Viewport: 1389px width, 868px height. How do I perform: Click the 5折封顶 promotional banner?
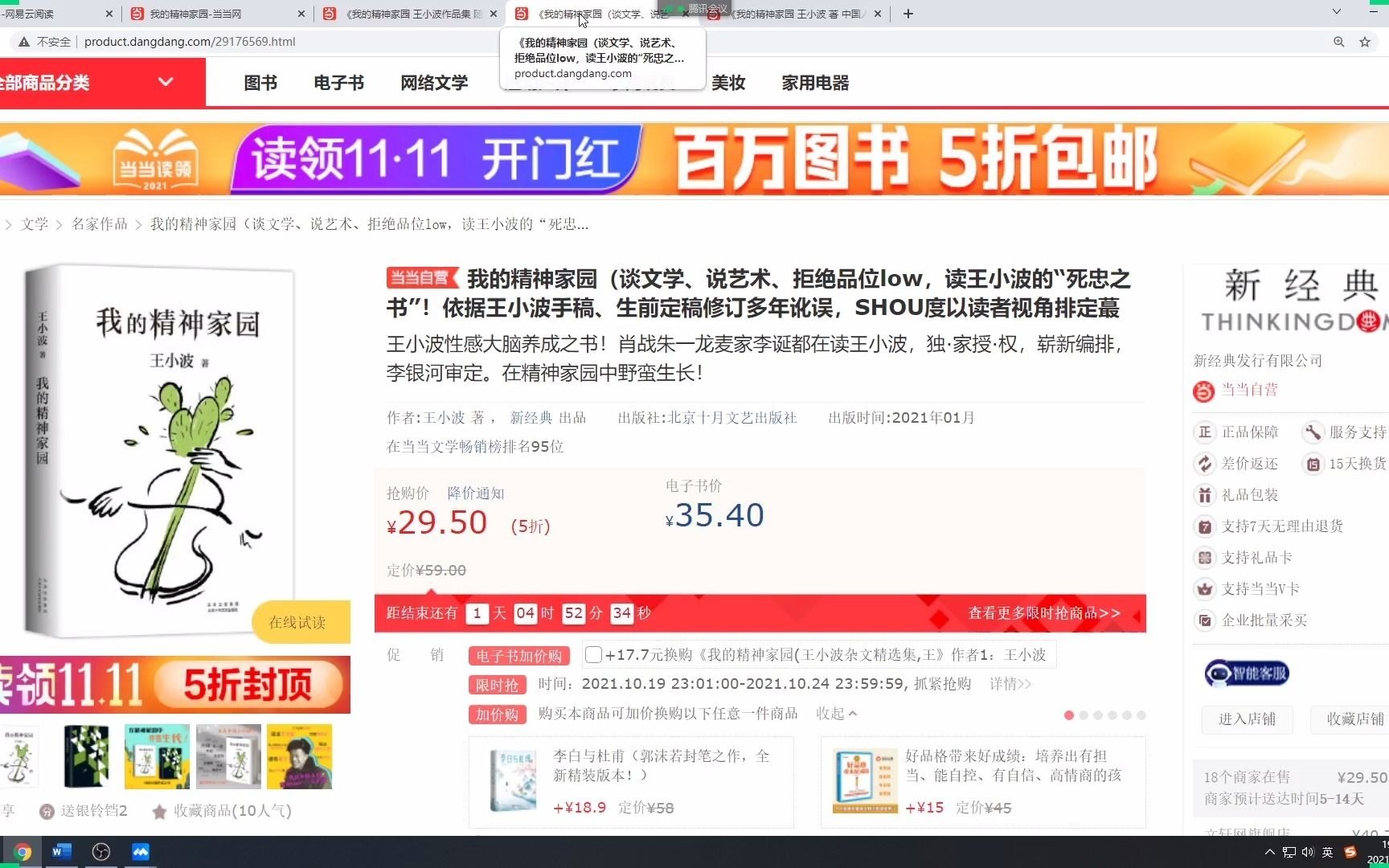(175, 685)
